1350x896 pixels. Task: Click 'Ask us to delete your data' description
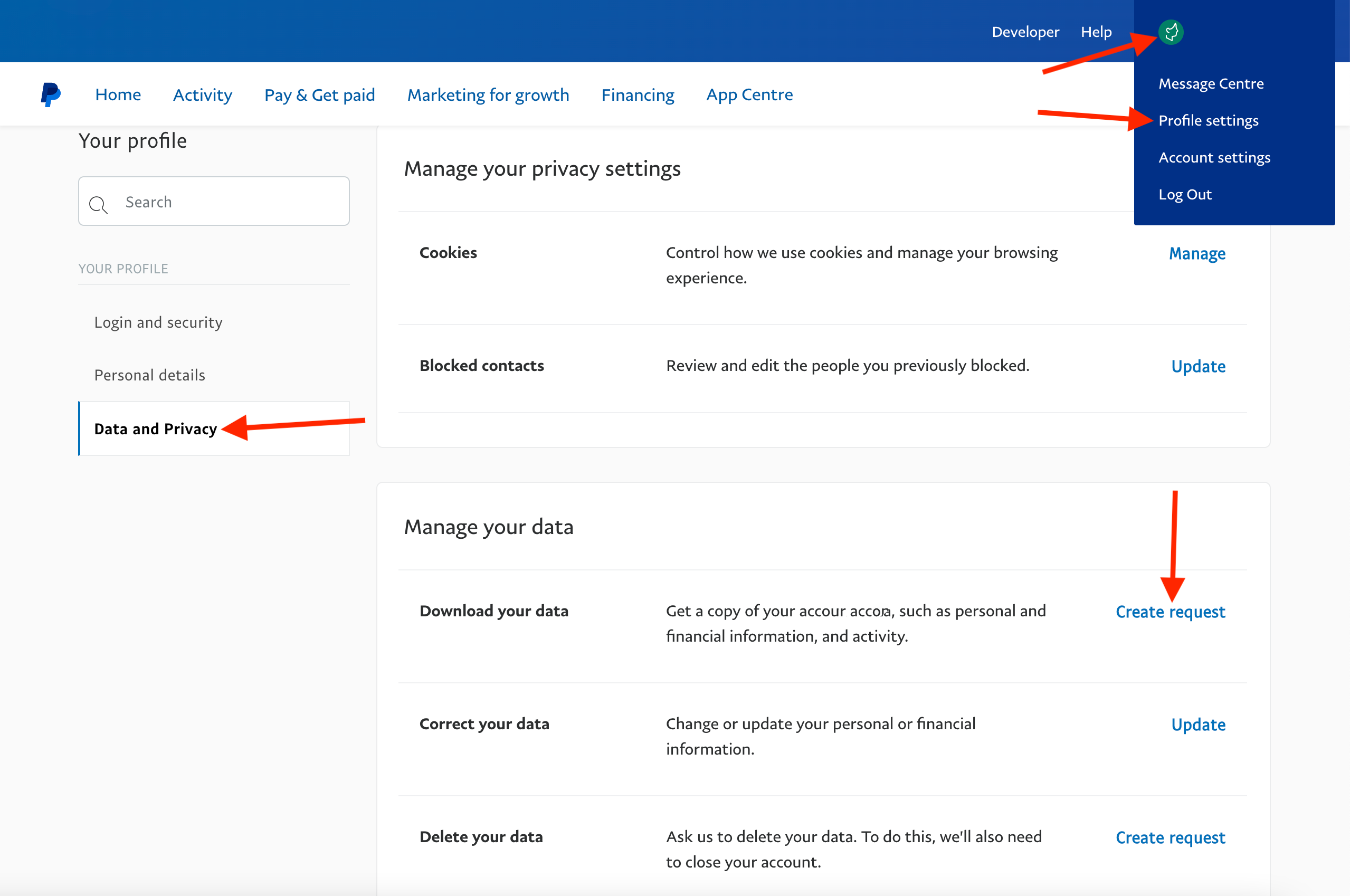point(853,849)
